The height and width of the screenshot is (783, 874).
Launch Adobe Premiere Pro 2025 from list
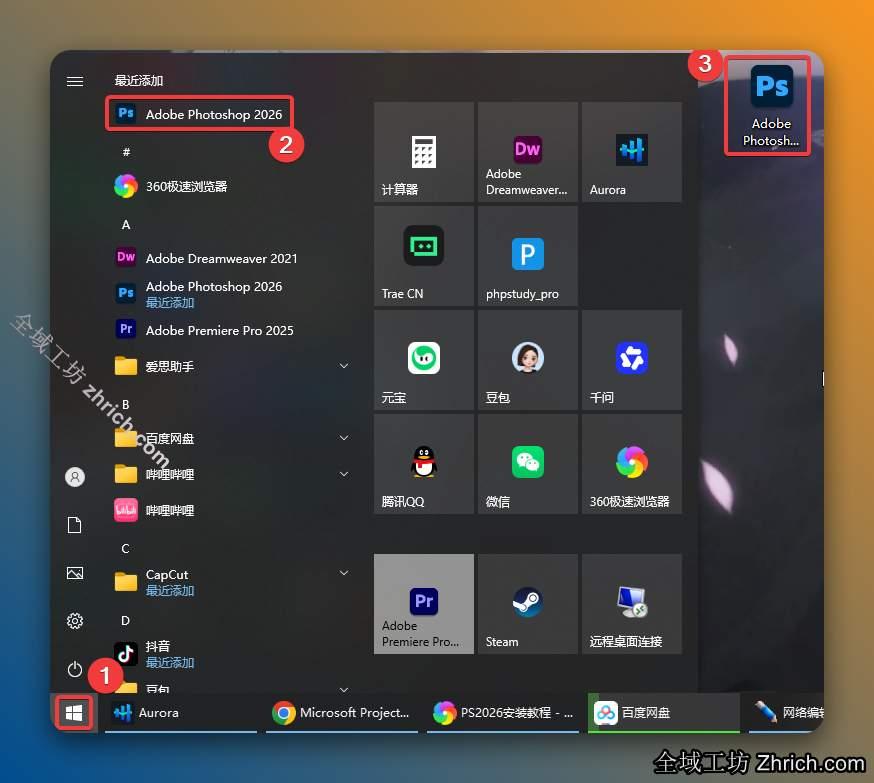pos(204,330)
